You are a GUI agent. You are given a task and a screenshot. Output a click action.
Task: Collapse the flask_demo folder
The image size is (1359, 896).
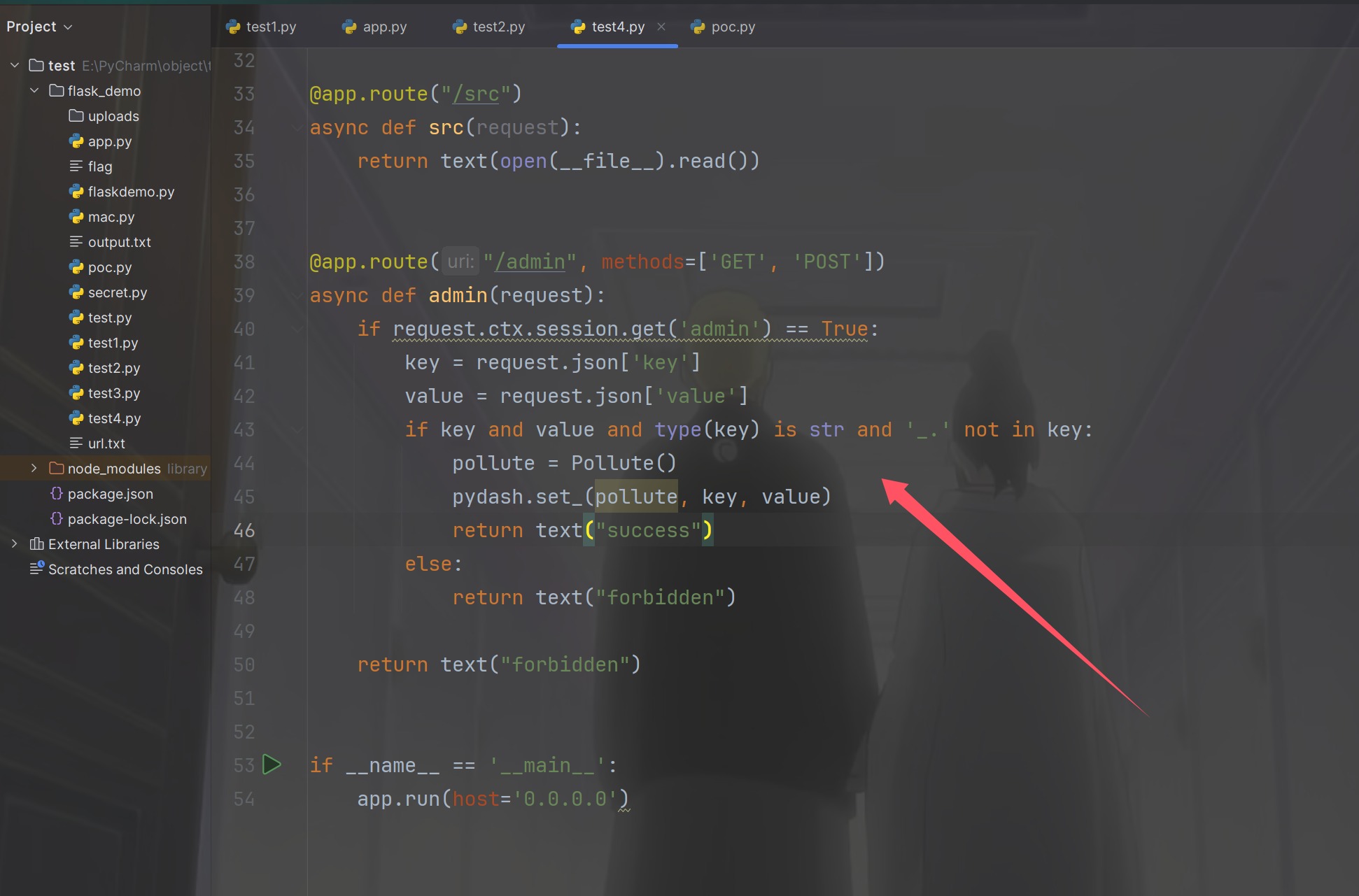click(x=34, y=90)
